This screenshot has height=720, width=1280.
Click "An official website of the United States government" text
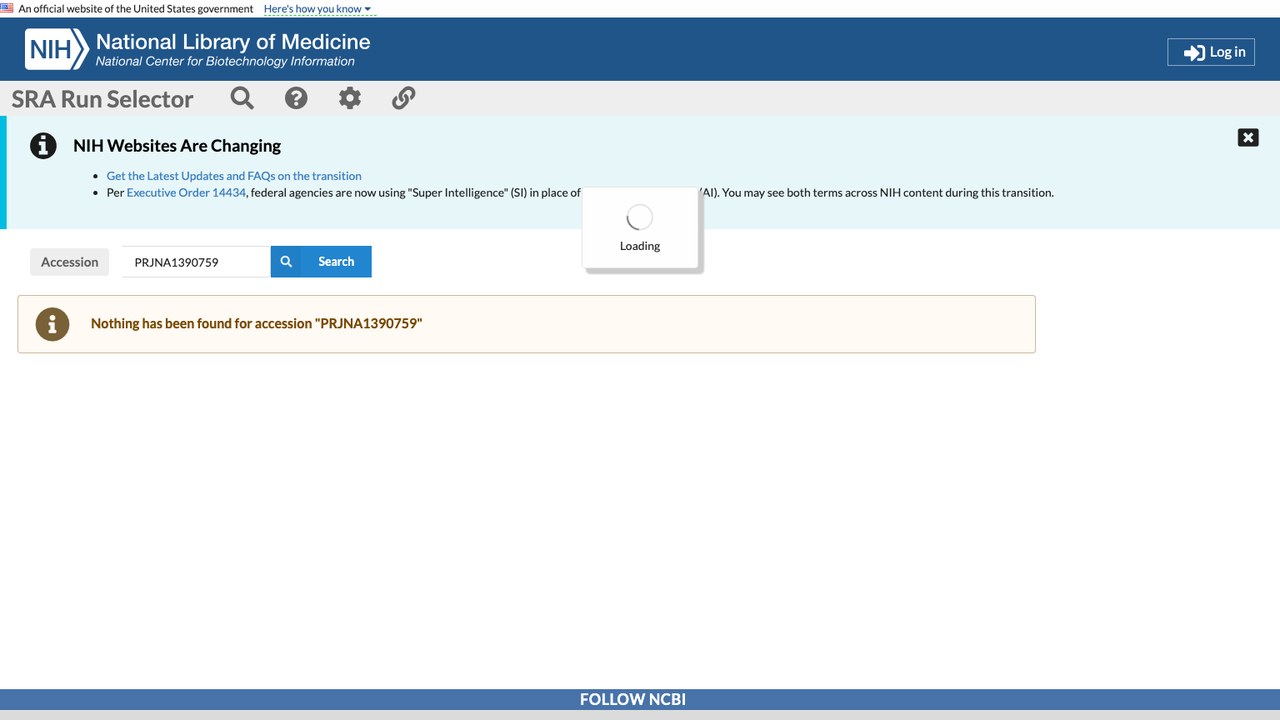(136, 9)
